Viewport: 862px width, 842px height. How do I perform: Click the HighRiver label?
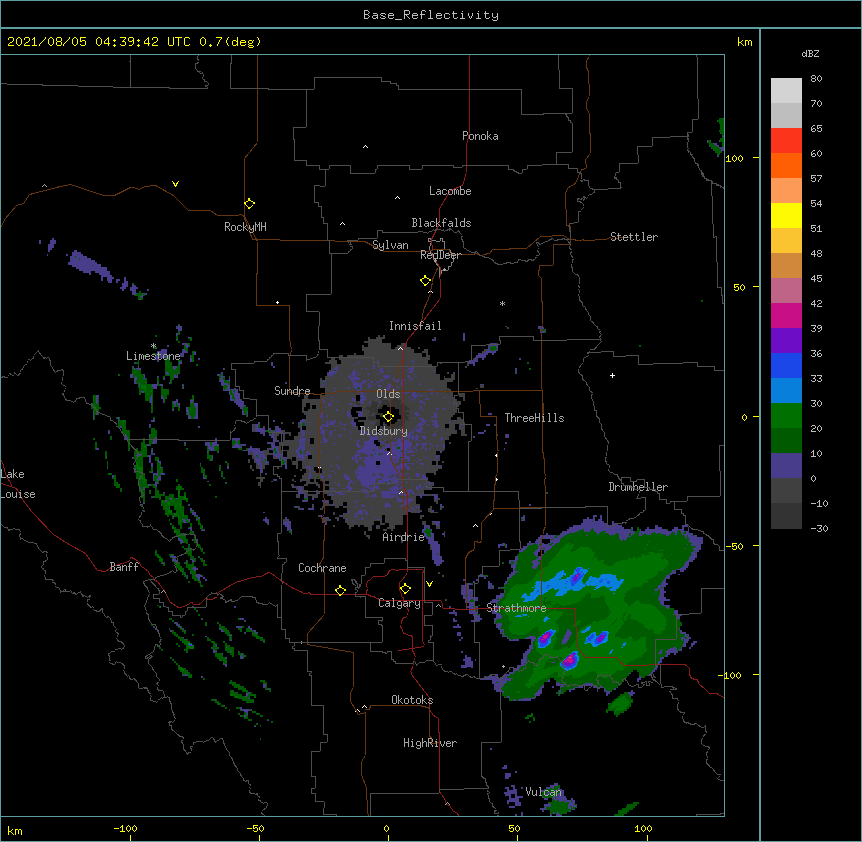(x=430, y=743)
